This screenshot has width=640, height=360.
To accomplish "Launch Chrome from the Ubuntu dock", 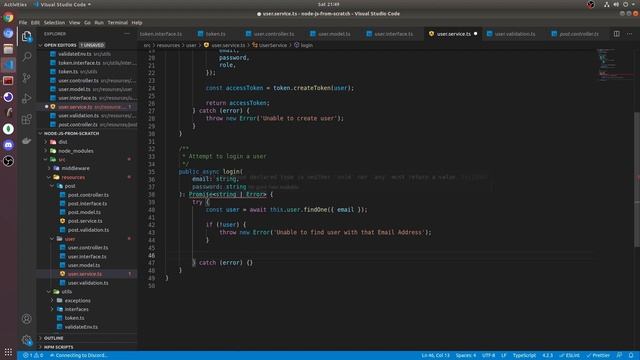I will (8, 18).
